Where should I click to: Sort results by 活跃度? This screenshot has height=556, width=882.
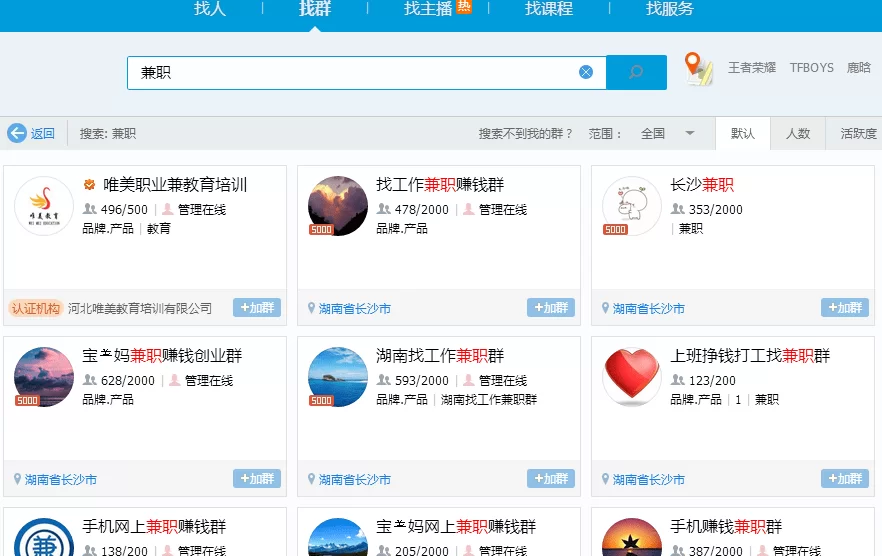[x=858, y=133]
